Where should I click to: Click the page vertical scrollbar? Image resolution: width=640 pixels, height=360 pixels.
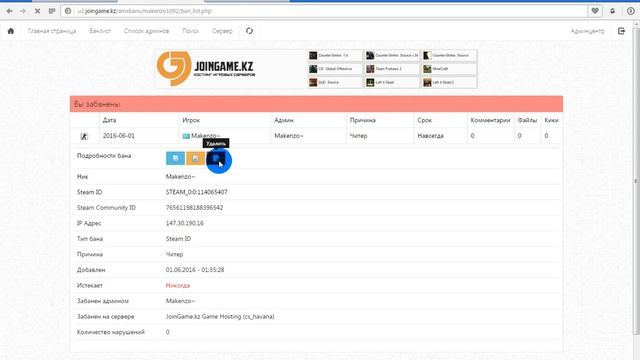coord(636,182)
